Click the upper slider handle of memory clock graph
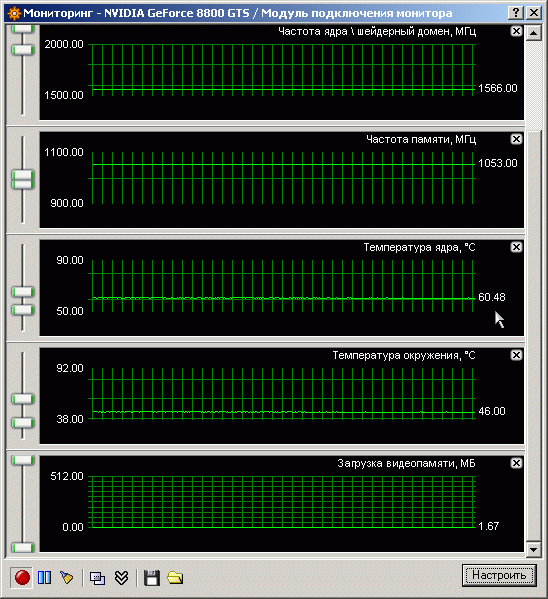This screenshot has width=548, height=599. pos(23,175)
